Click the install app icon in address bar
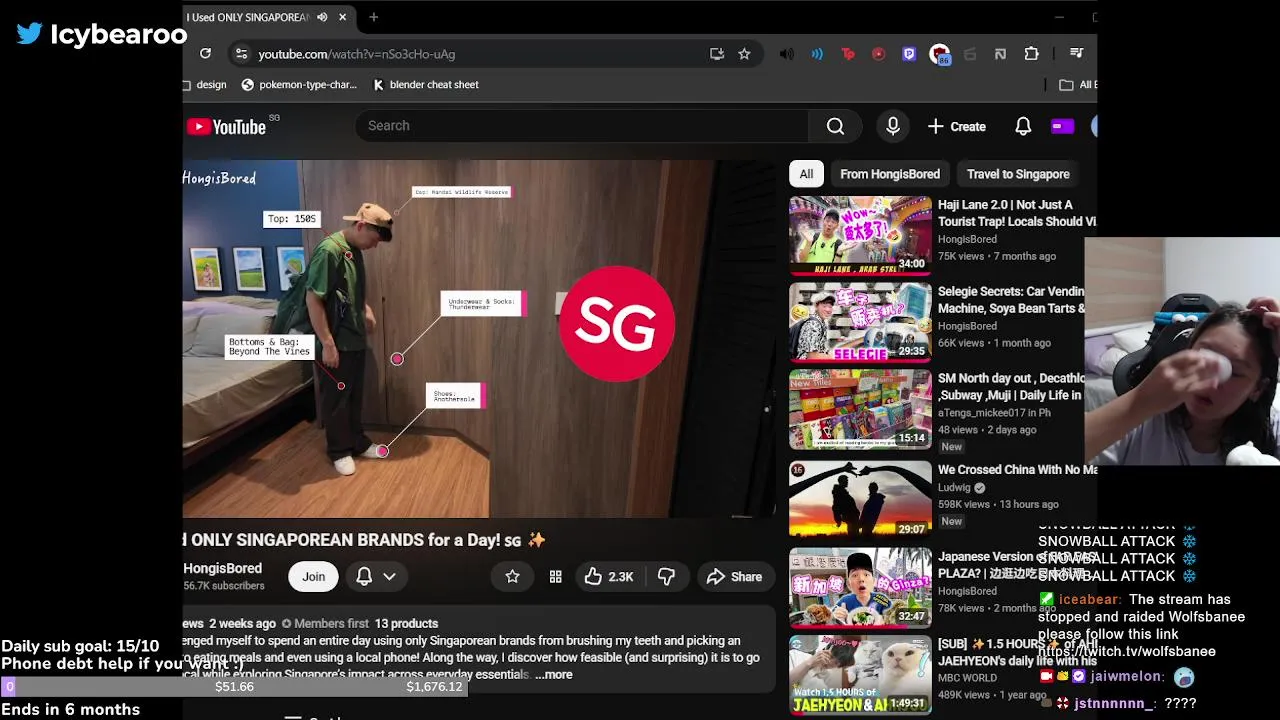This screenshot has height=720, width=1280. [x=717, y=54]
